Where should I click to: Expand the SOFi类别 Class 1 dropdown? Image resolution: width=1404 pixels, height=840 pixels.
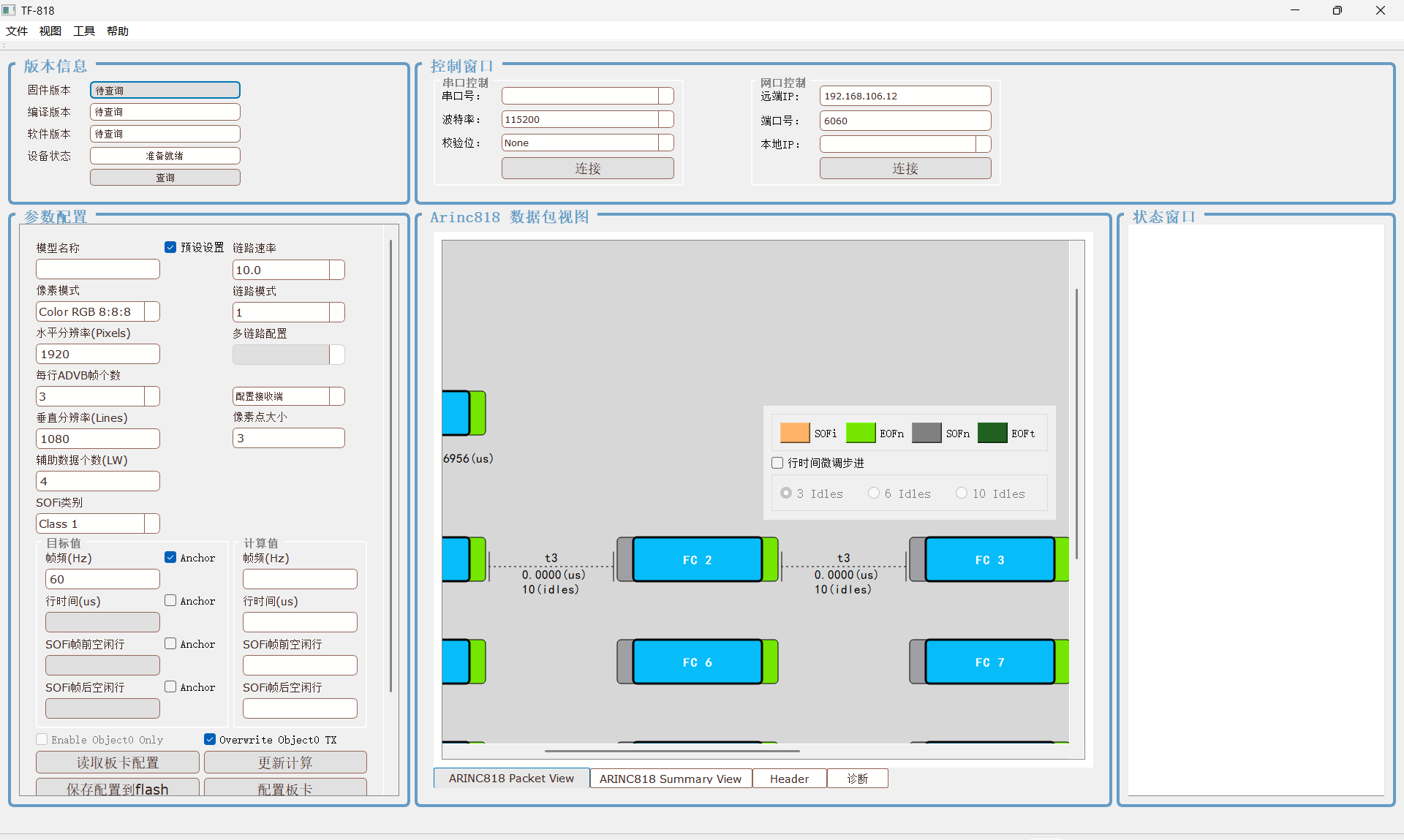pos(151,523)
